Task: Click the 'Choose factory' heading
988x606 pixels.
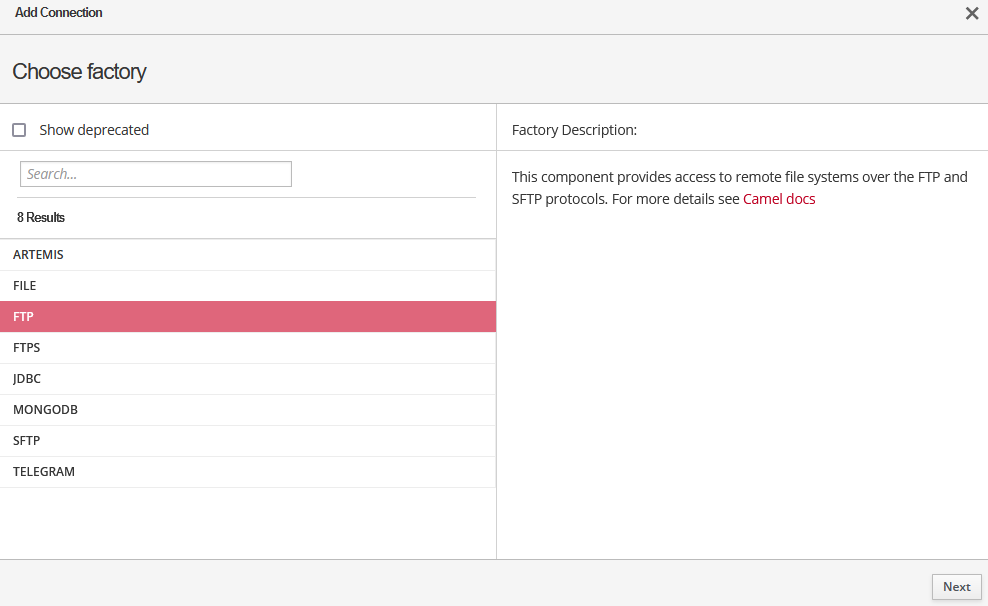Action: pyautogui.click(x=79, y=72)
